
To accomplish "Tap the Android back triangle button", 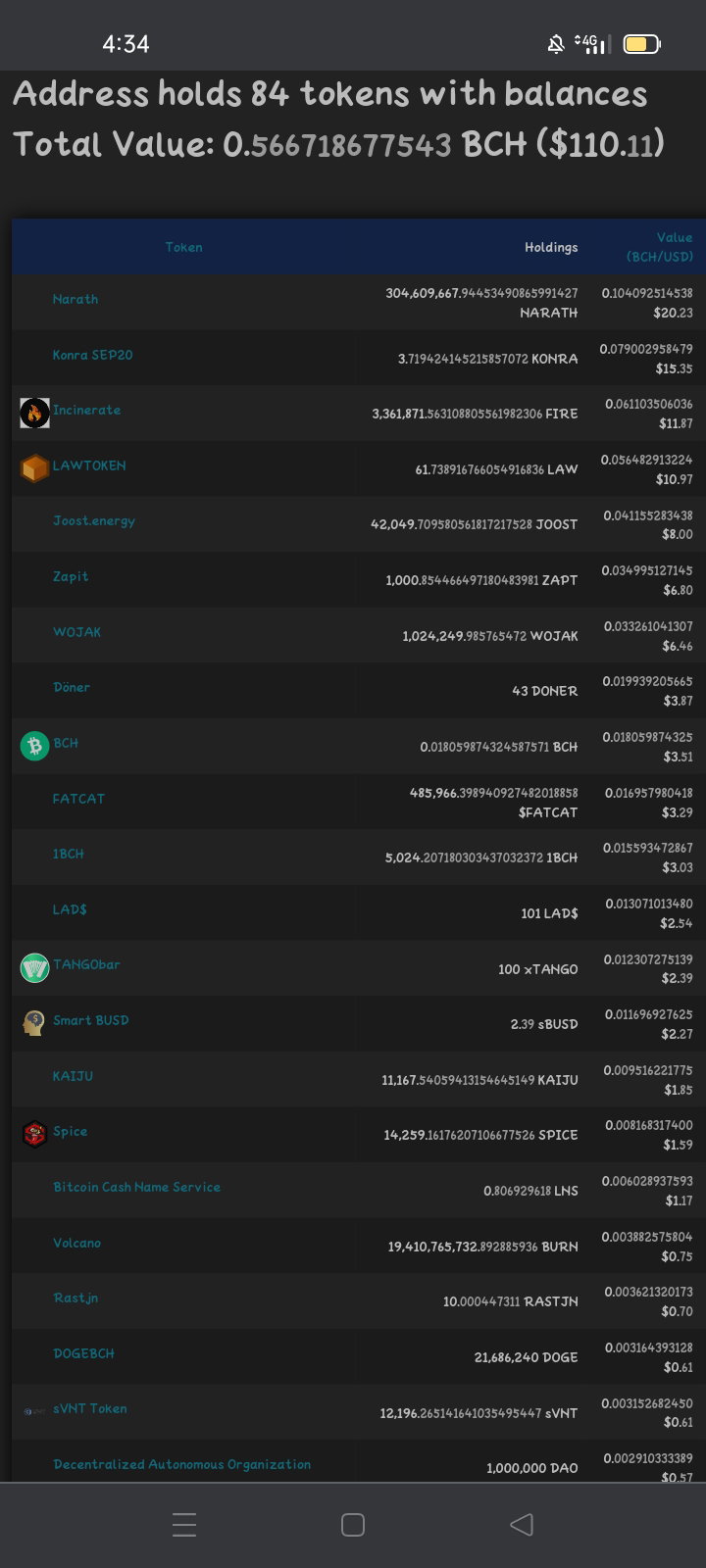I will pyautogui.click(x=522, y=1524).
